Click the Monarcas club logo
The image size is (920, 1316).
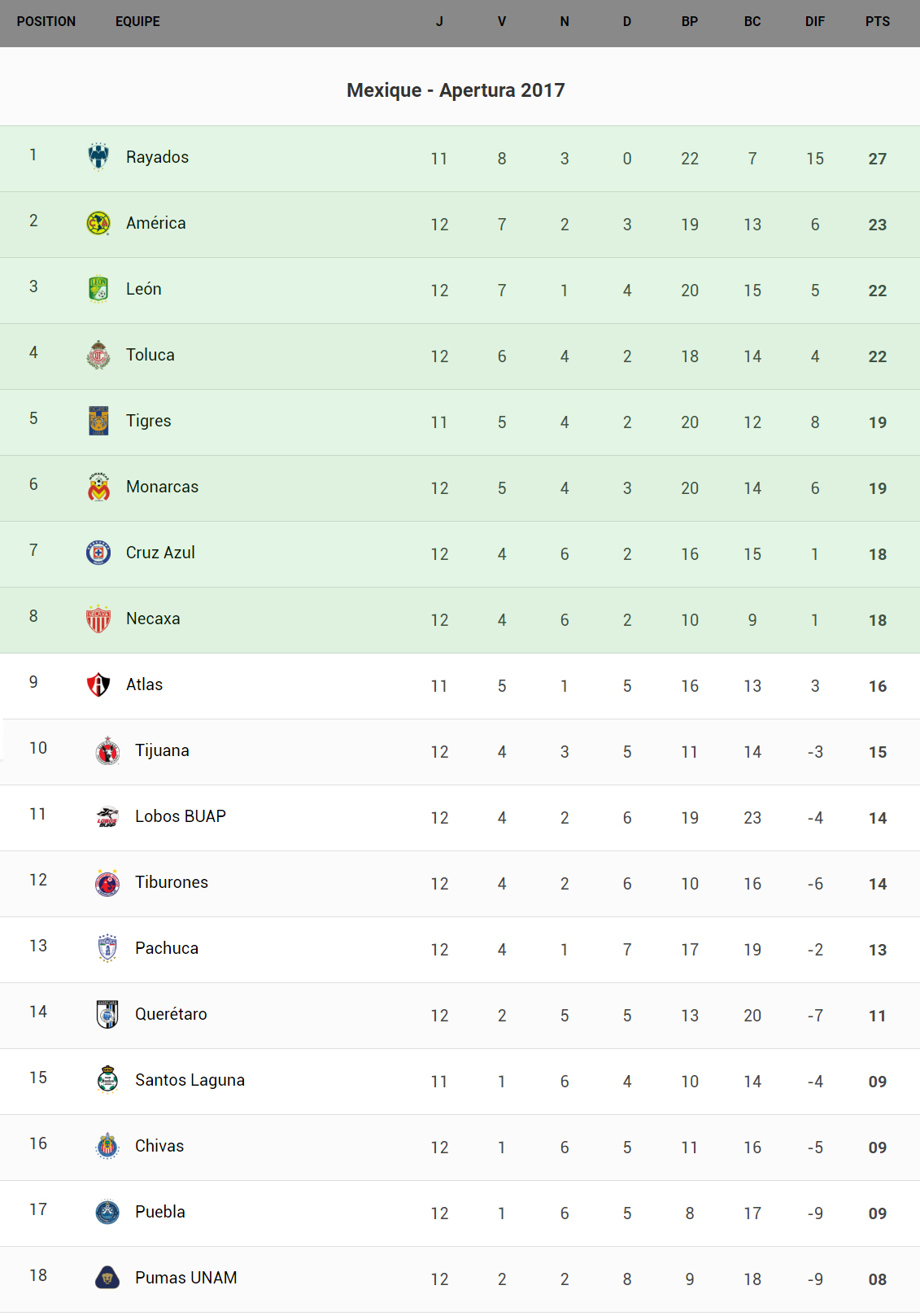tap(98, 487)
